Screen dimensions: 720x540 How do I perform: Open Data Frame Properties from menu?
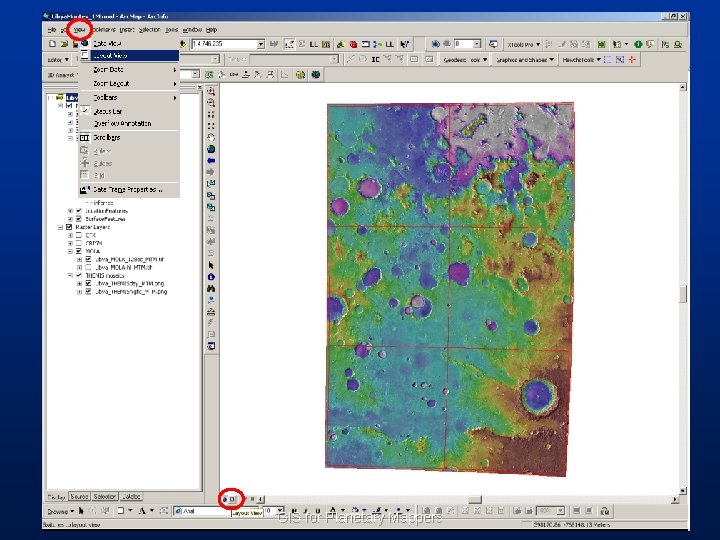[x=126, y=188]
